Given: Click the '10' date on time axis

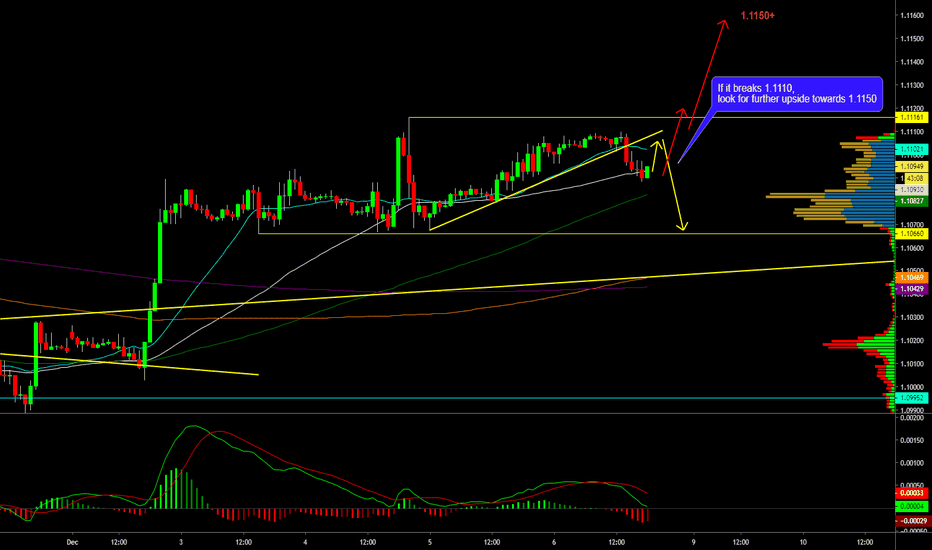Looking at the screenshot, I should [803, 543].
